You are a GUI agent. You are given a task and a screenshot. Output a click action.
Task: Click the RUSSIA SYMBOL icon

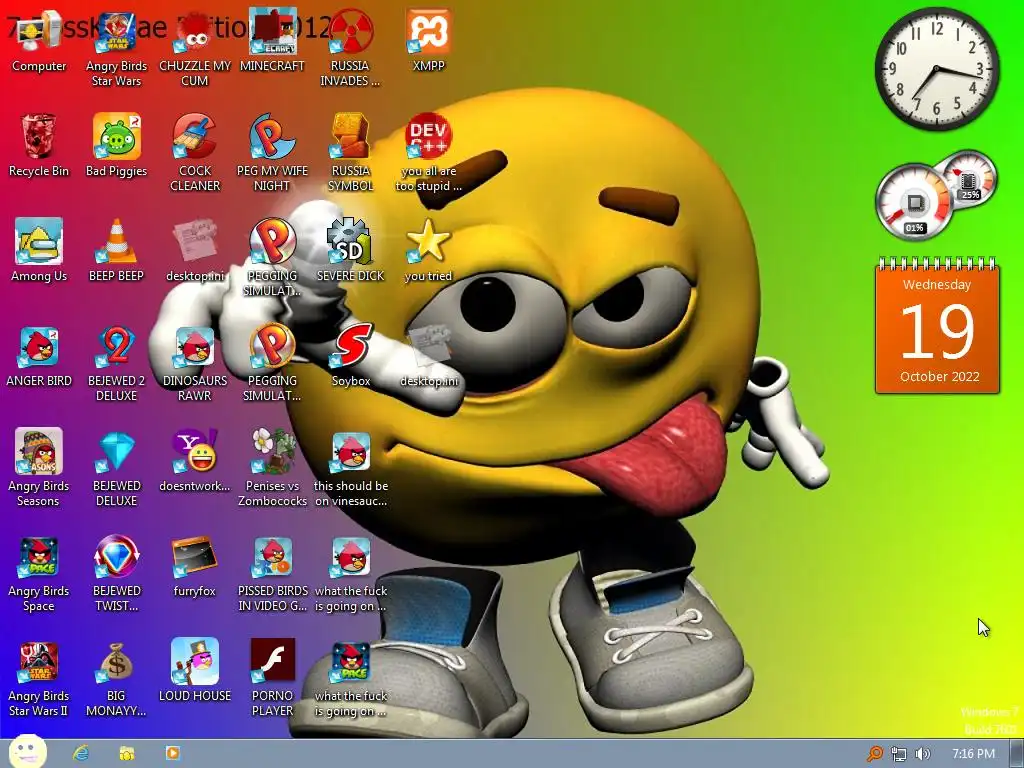point(350,153)
